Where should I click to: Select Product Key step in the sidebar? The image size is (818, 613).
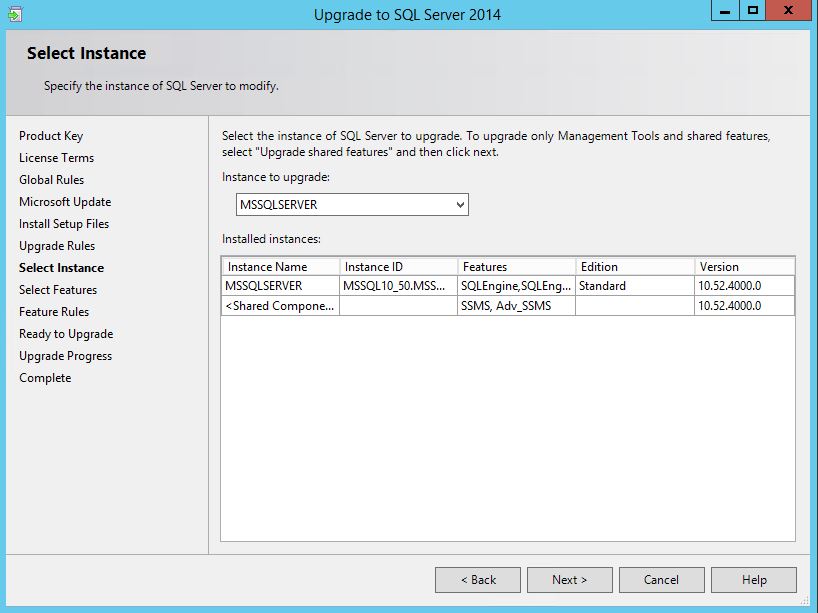(51, 136)
